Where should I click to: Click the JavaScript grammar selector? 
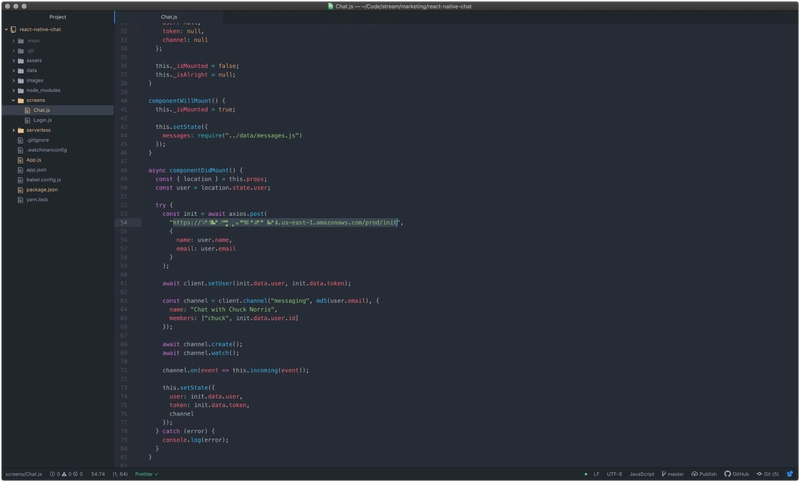click(x=641, y=474)
